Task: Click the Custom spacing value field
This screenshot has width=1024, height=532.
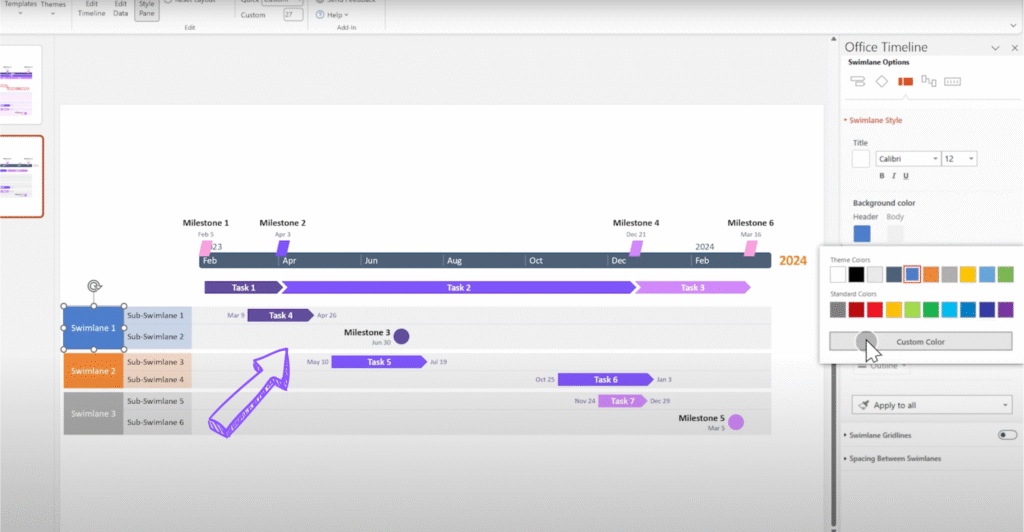Action: (x=293, y=14)
